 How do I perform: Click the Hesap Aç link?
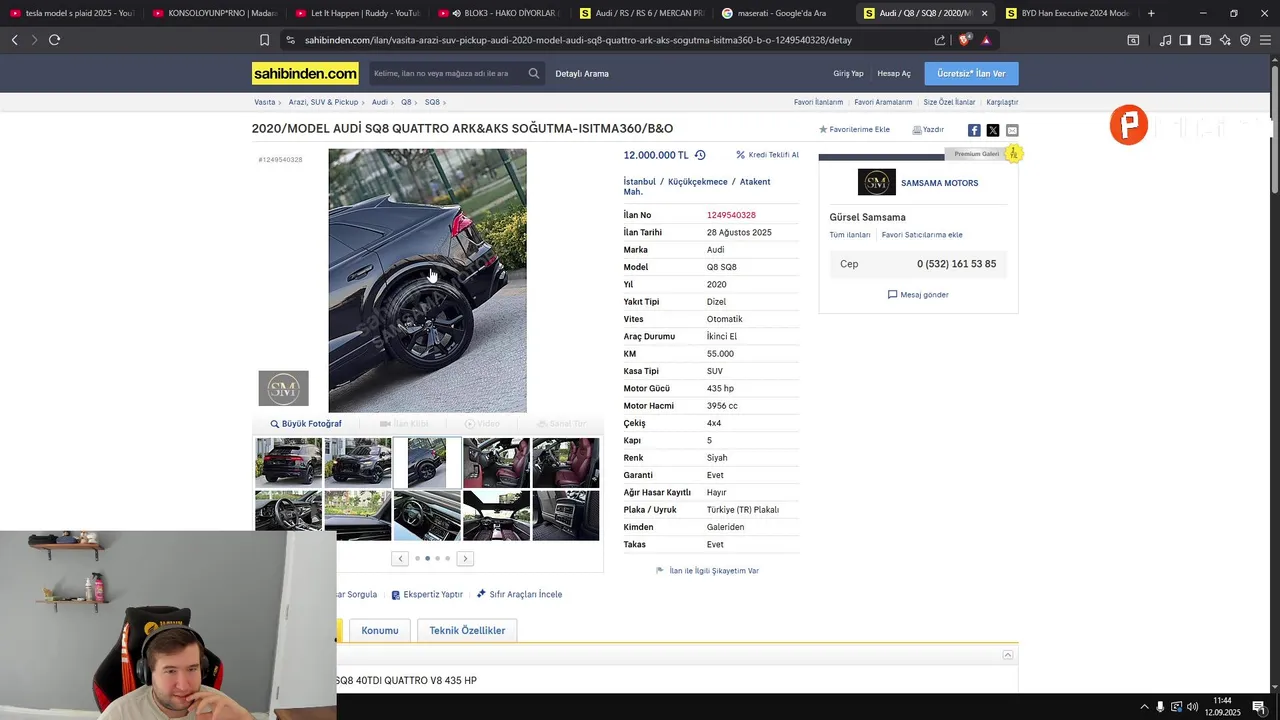coord(894,73)
